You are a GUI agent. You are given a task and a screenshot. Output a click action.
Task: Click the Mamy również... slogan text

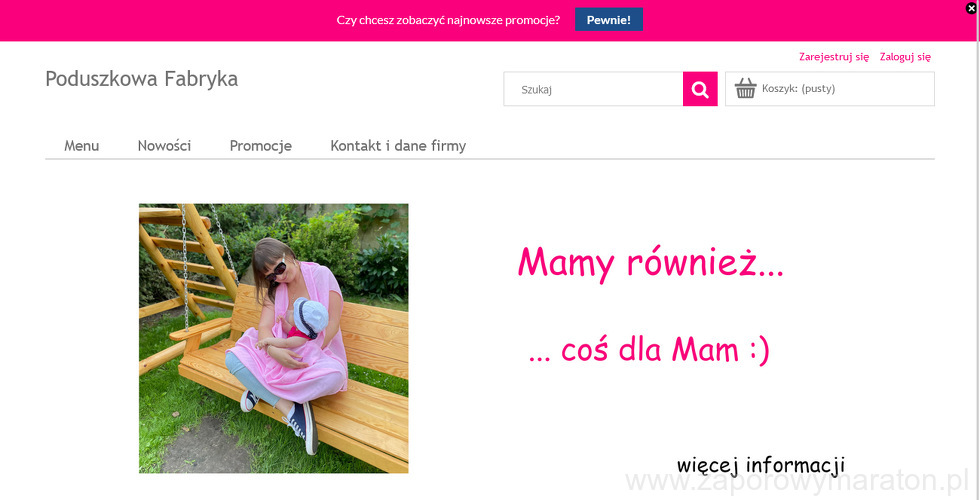click(651, 263)
